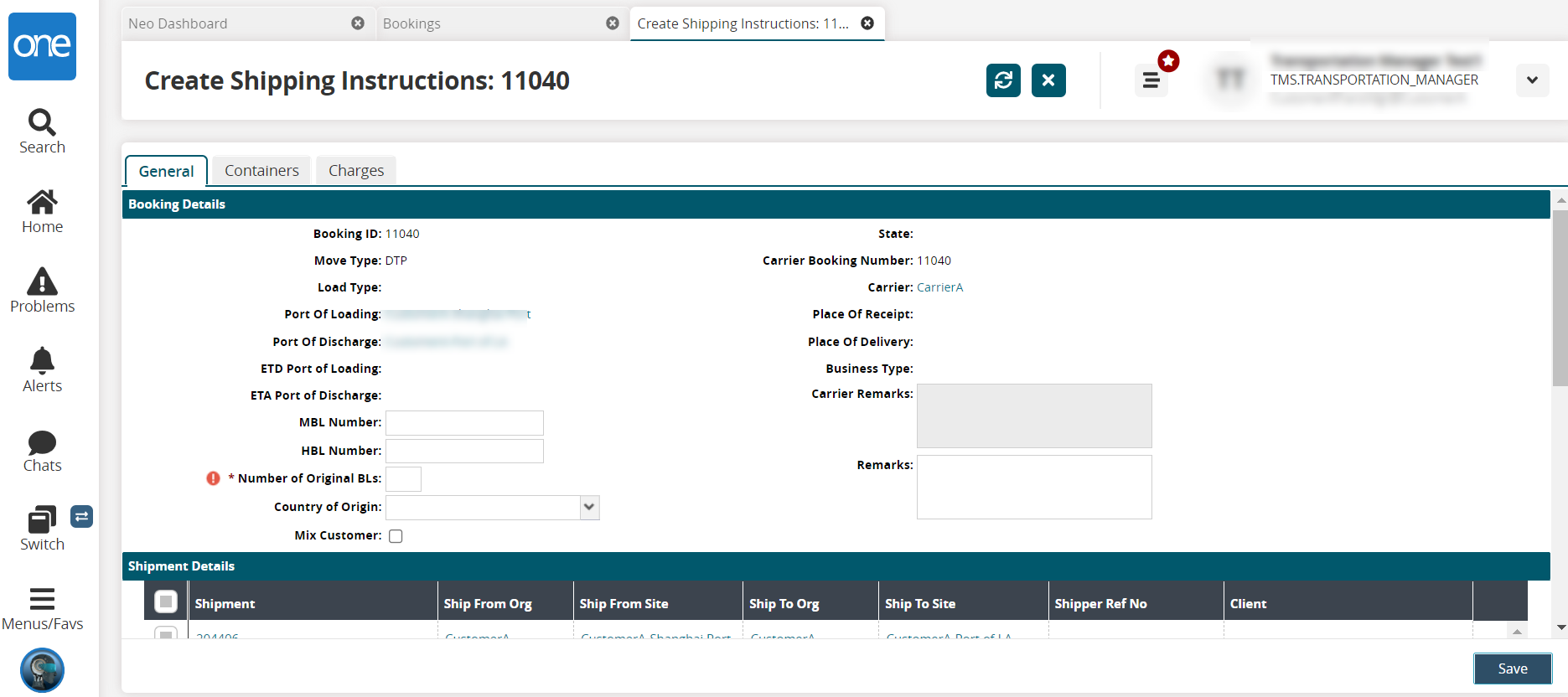
Task: Click the MBL Number input field
Action: click(464, 423)
